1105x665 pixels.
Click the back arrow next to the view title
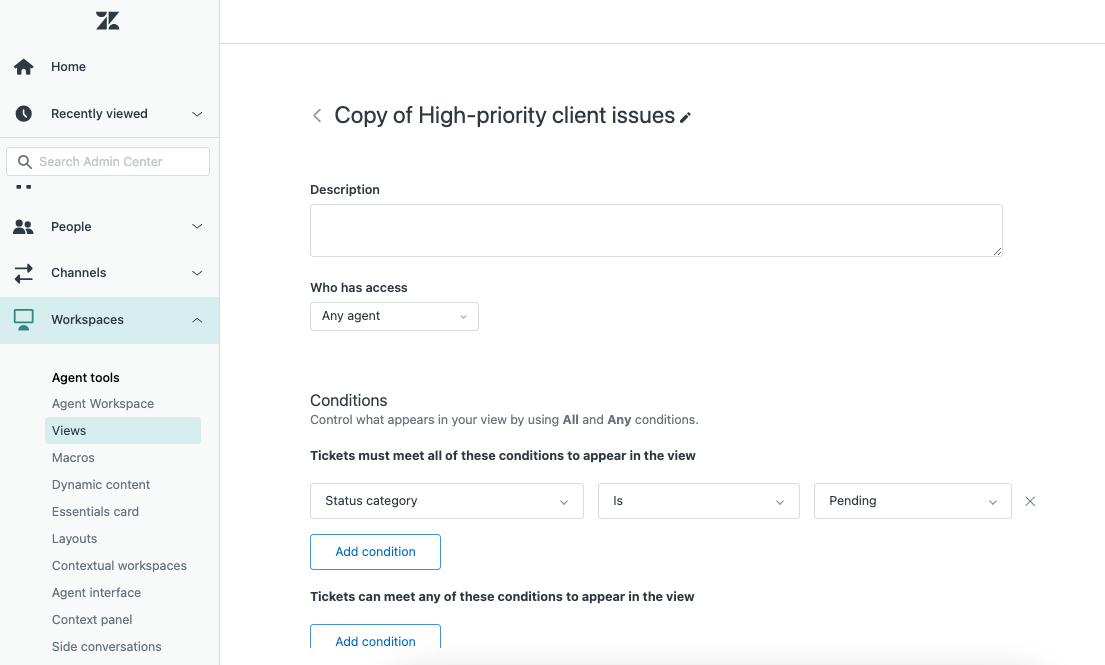click(x=317, y=115)
